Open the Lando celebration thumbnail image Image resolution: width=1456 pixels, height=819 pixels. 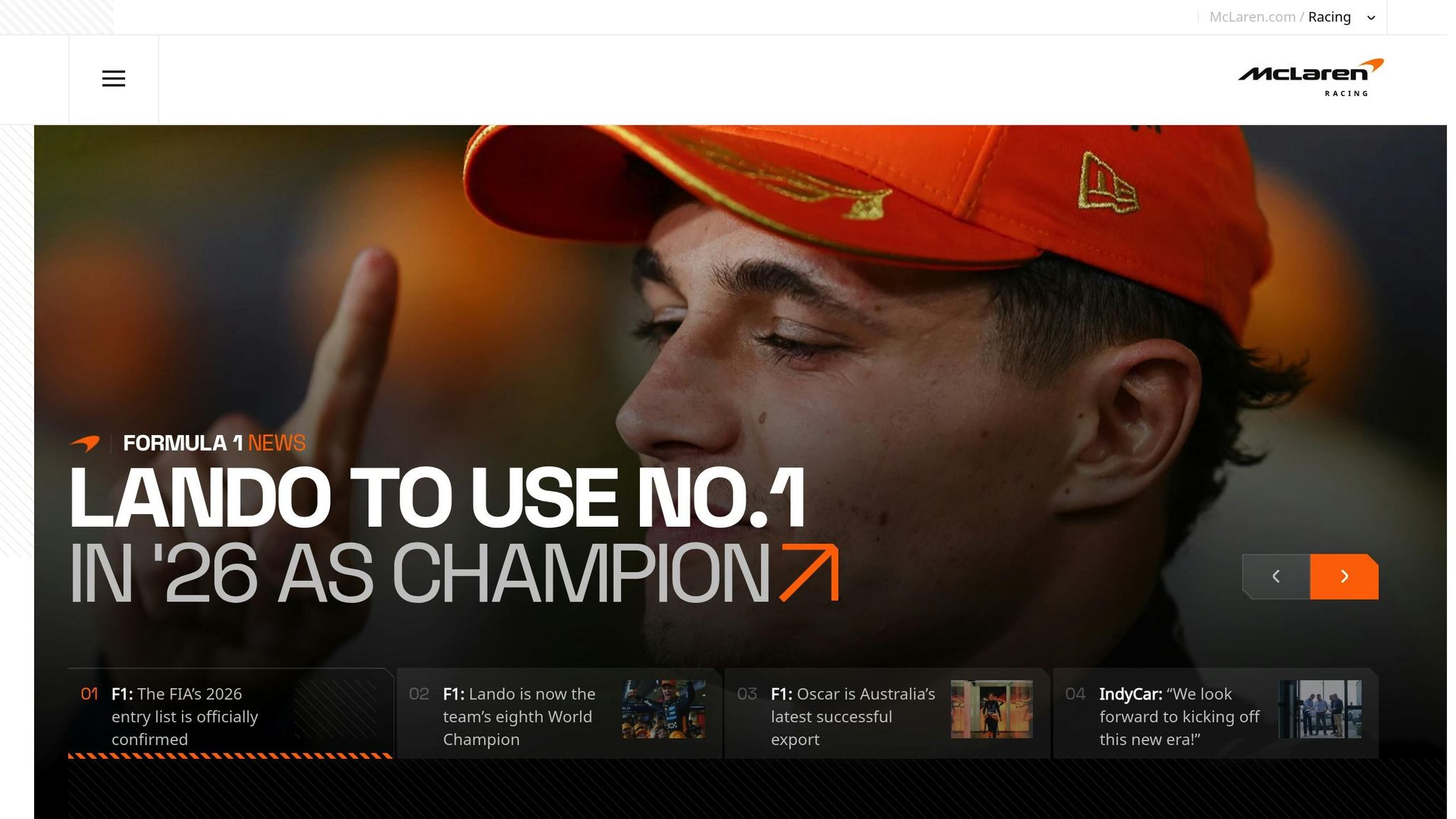point(664,710)
